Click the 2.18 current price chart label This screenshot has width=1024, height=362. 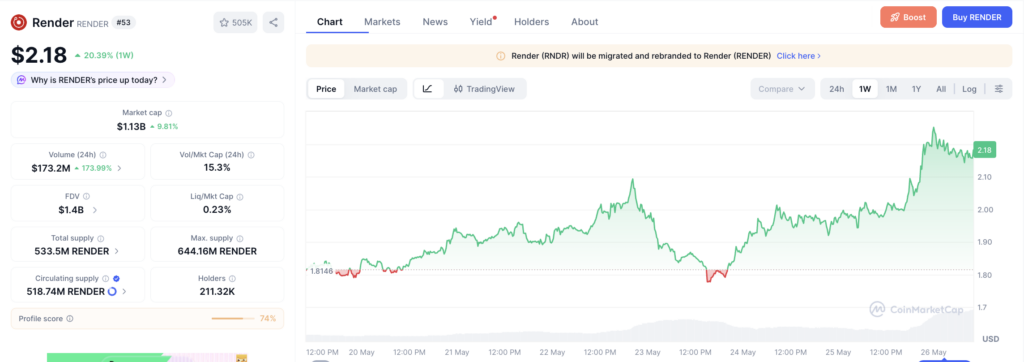(x=984, y=150)
